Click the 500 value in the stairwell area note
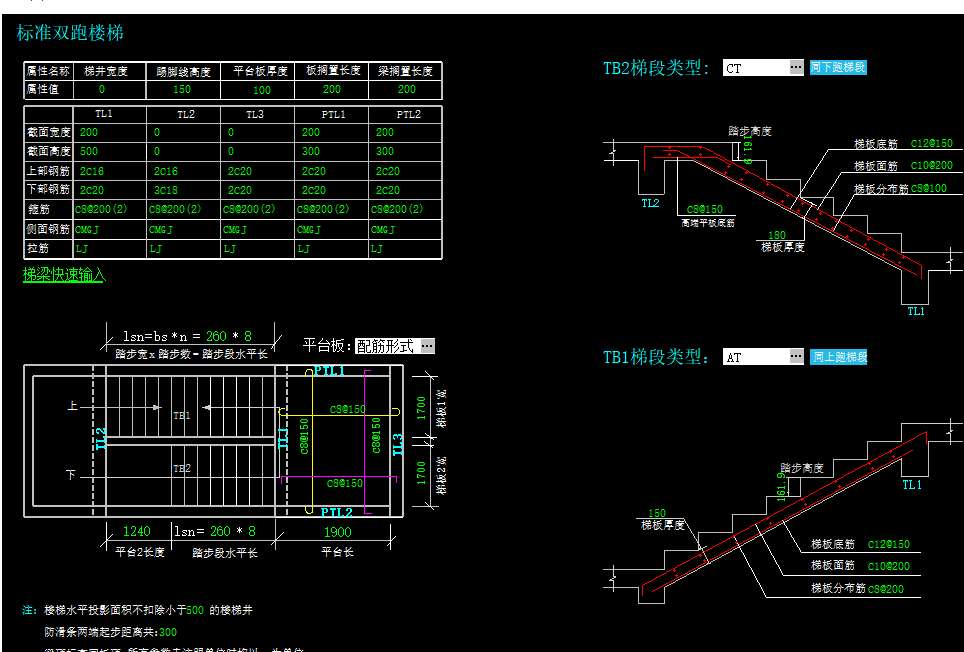This screenshot has height=652, width=964. tap(195, 610)
